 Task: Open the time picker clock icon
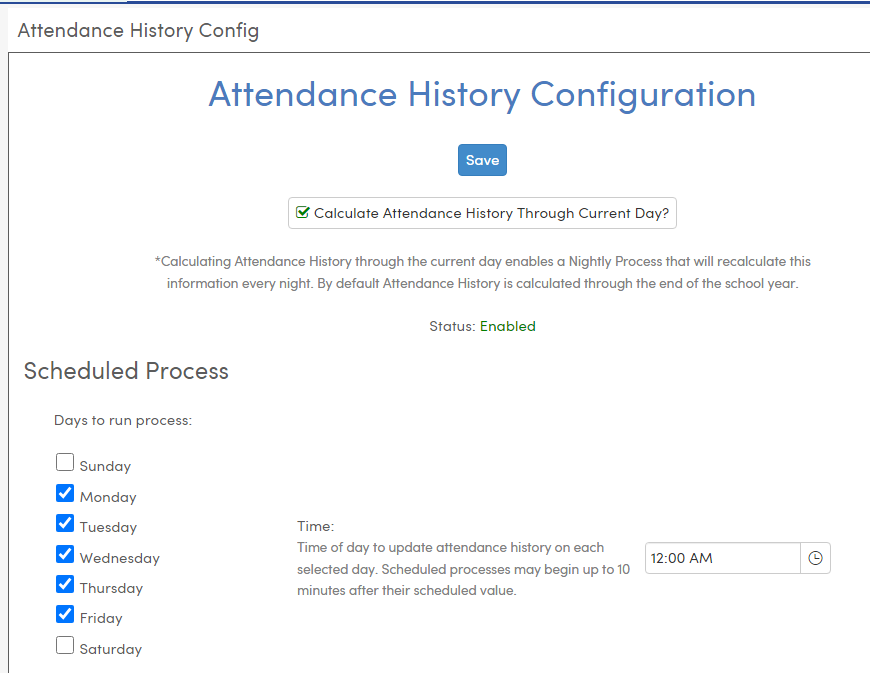[x=815, y=557]
